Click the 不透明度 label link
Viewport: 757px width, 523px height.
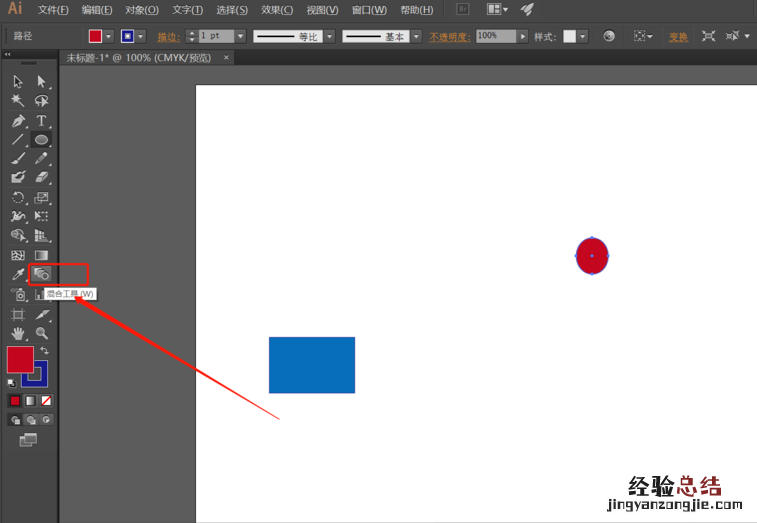pyautogui.click(x=450, y=37)
